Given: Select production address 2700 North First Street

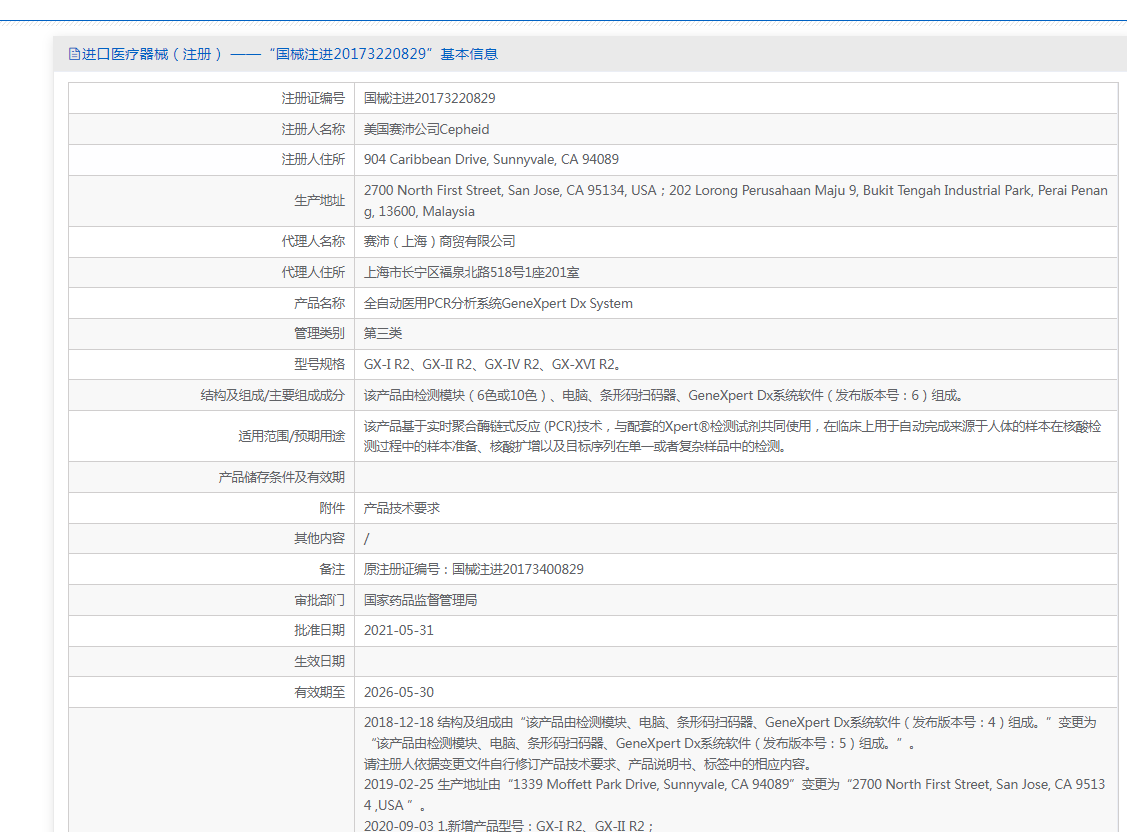Looking at the screenshot, I should coord(735,200).
